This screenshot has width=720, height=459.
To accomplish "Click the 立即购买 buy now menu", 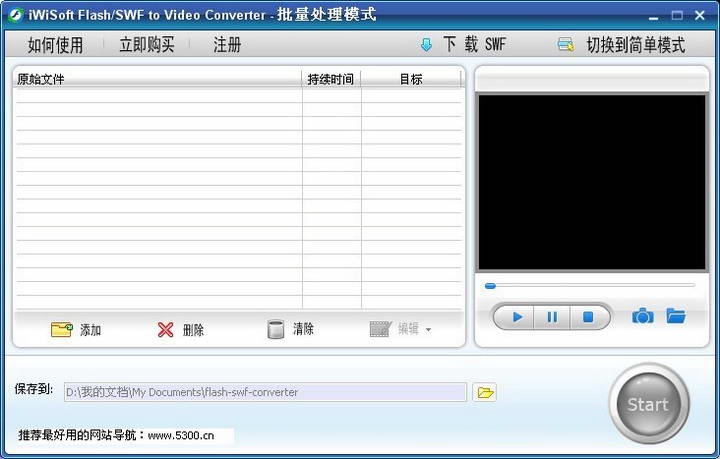I will (x=147, y=45).
